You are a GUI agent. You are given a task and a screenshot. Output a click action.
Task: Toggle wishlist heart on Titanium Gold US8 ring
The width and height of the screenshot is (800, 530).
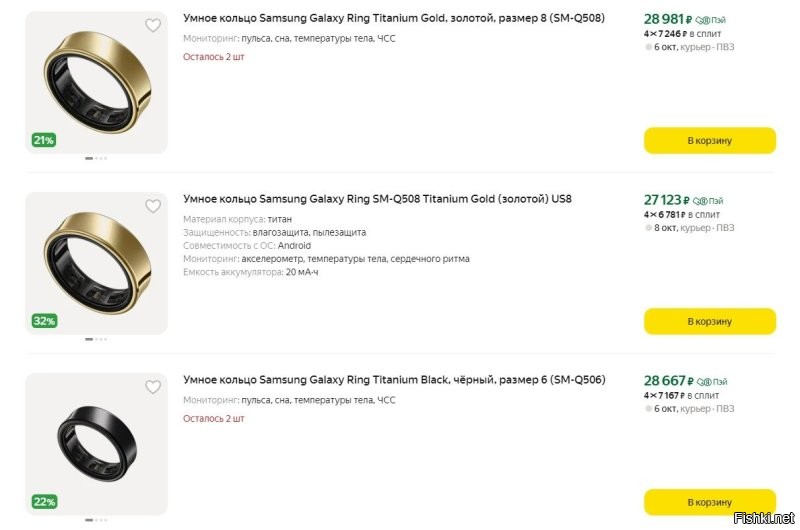pos(153,207)
